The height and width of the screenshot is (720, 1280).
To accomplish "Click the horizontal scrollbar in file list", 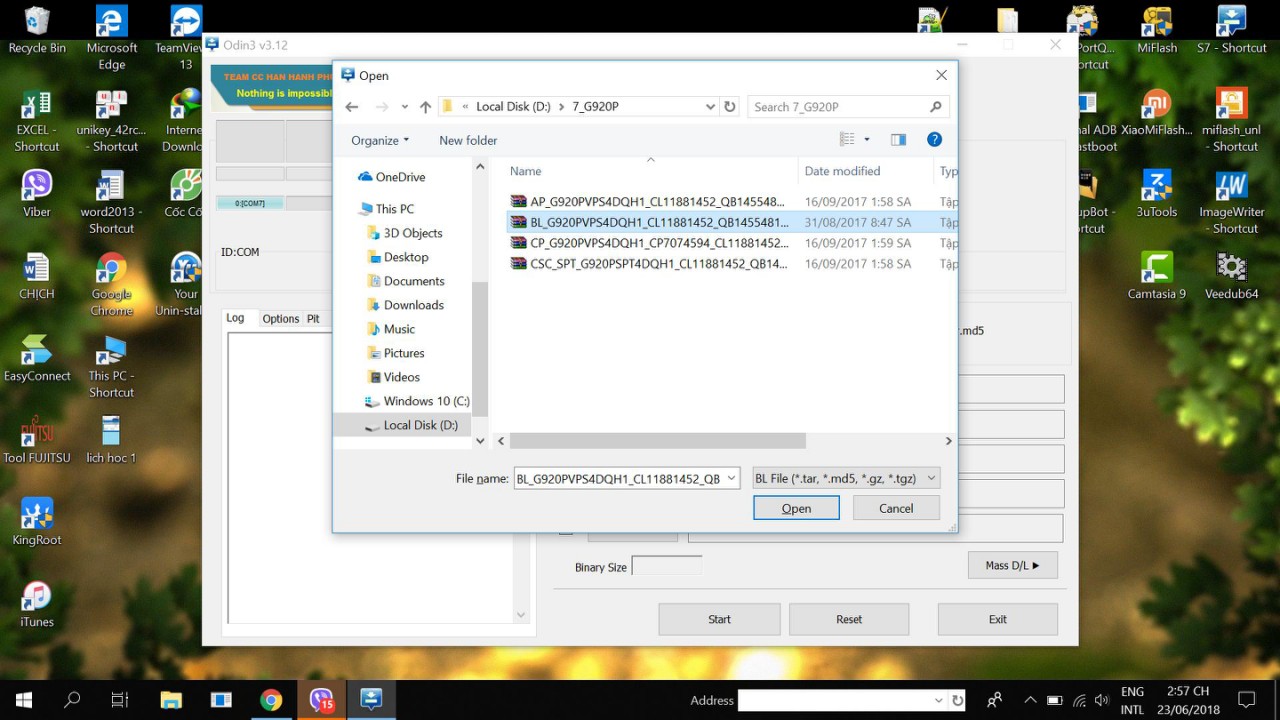I will 657,441.
